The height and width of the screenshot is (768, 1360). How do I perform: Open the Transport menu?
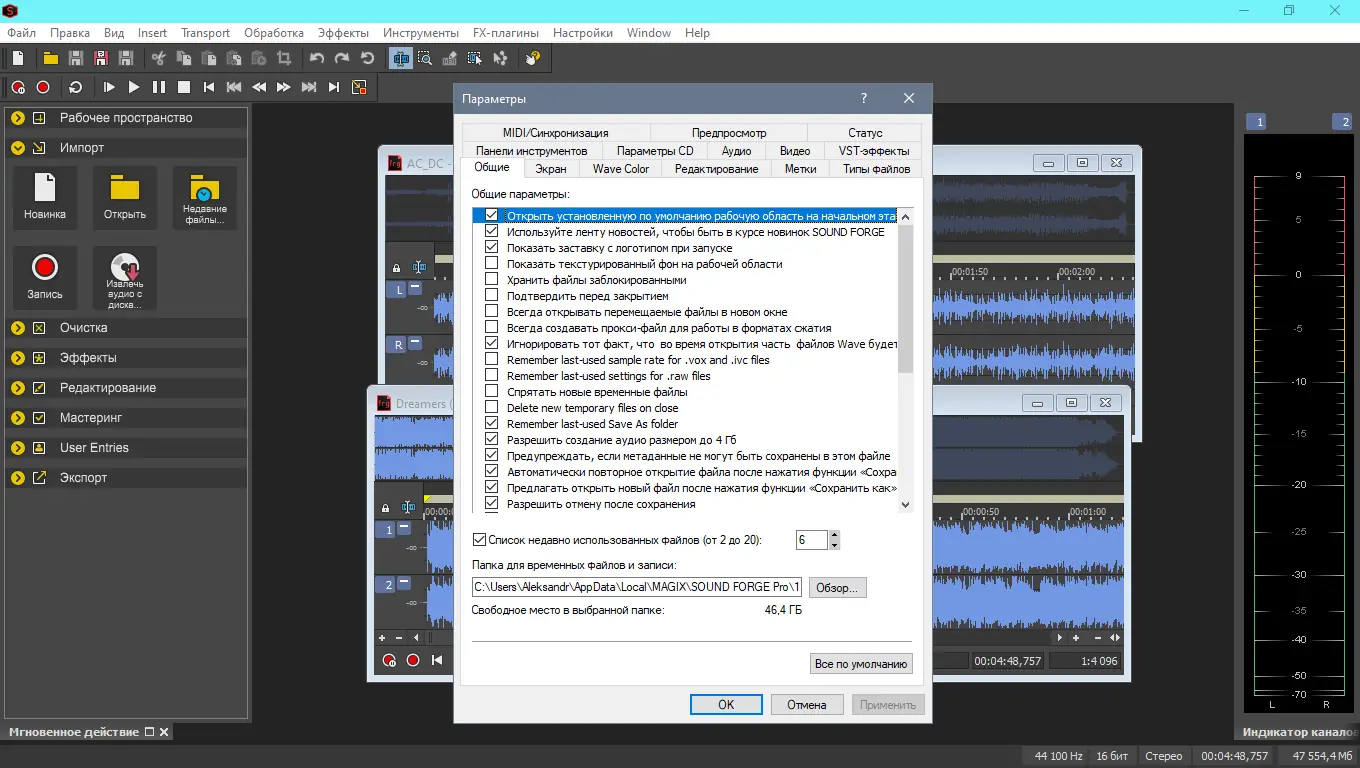click(x=205, y=33)
